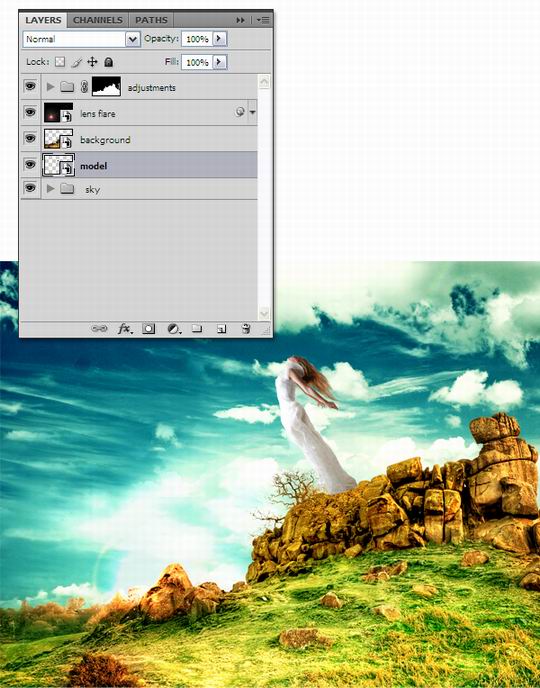Select the adjustments group name
540x688 pixels.
point(151,88)
